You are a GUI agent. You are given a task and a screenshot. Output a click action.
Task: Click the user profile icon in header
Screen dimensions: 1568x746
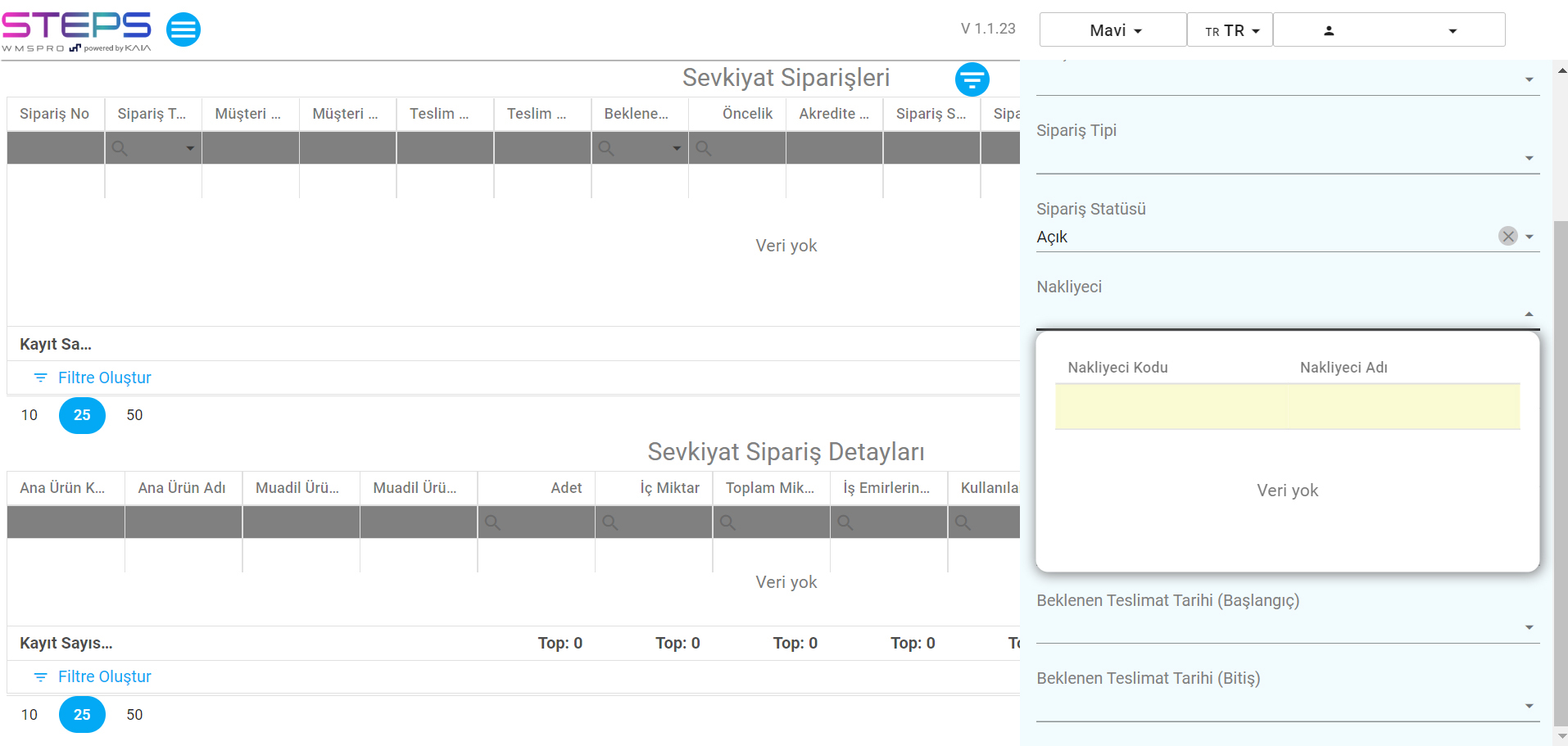(1329, 30)
